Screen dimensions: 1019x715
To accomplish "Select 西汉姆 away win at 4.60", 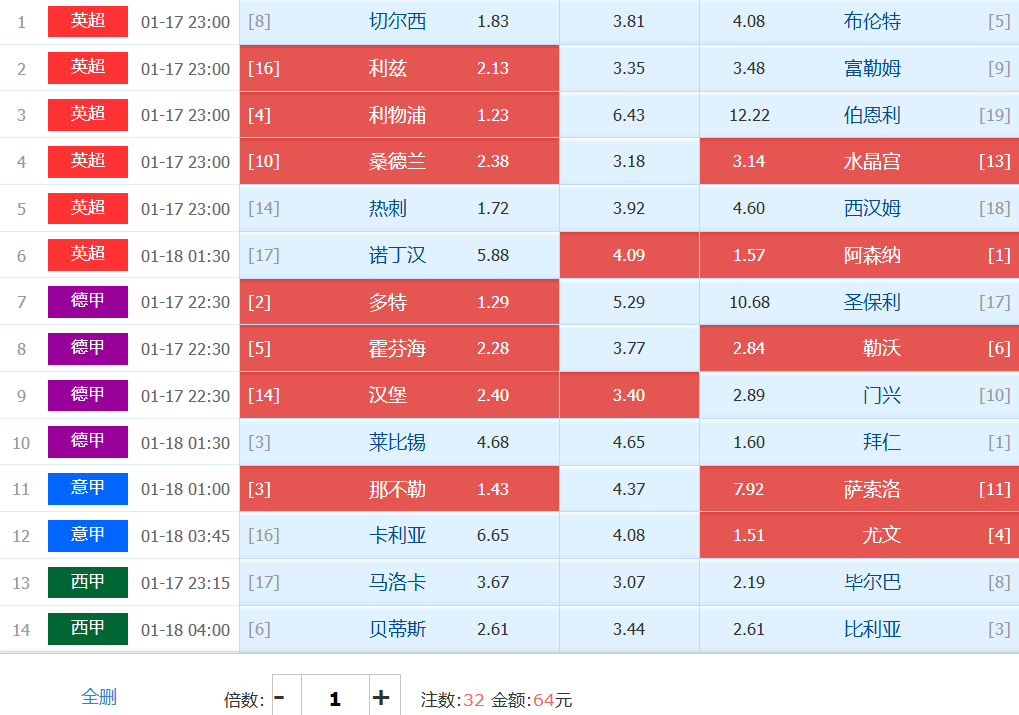I will [858, 209].
